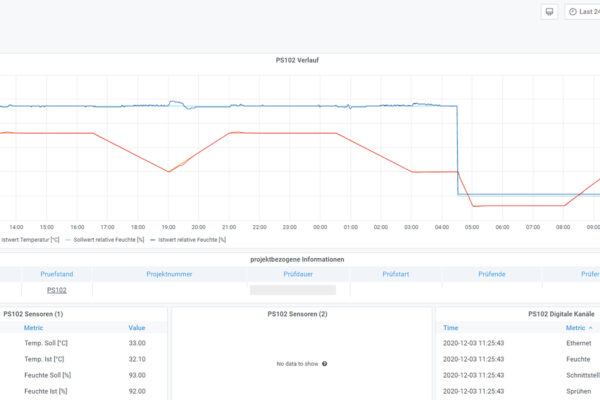Click timestamp in the Ethernet row
The image size is (600, 400).
[x=473, y=343]
